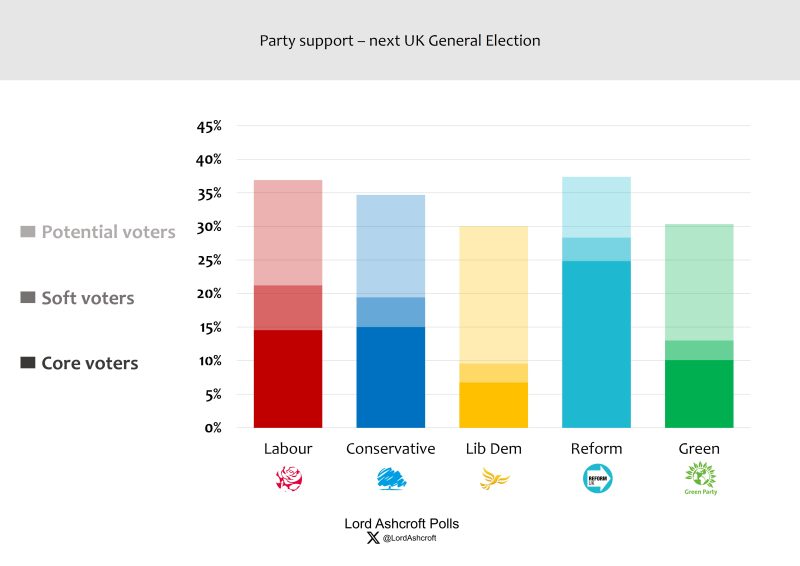Image resolution: width=800 pixels, height=566 pixels.
Task: Click the 45% y-axis label
Action: 208,127
